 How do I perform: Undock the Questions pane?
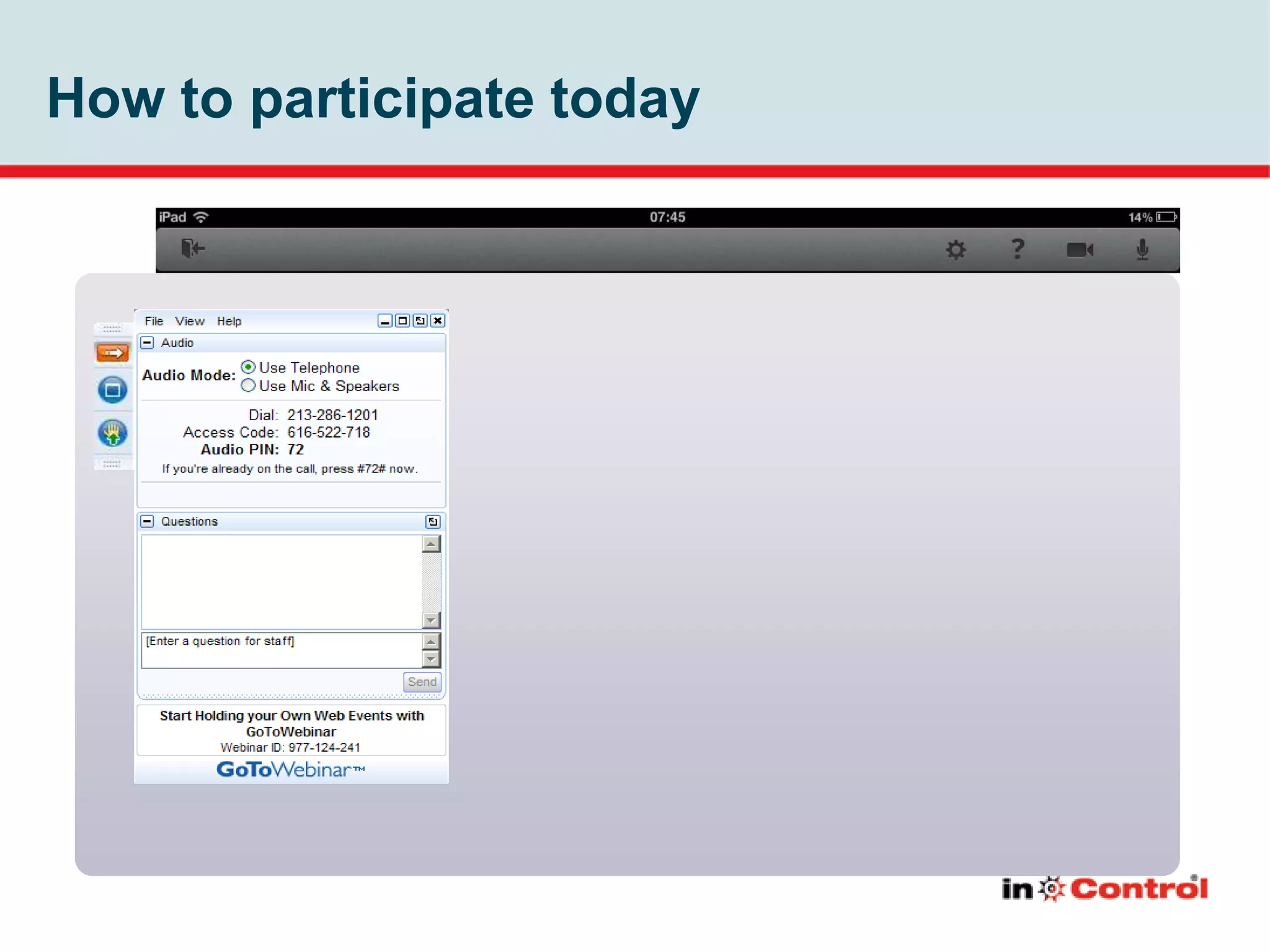point(433,522)
